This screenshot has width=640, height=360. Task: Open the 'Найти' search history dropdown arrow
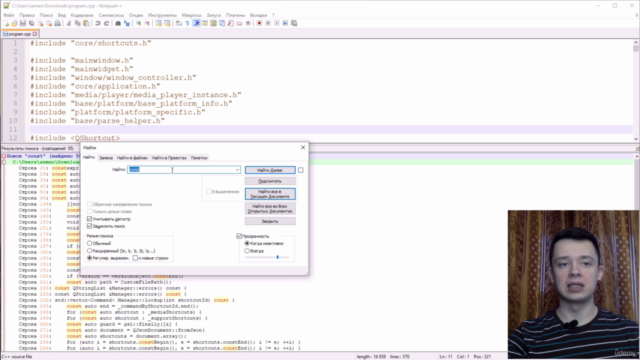(237, 170)
